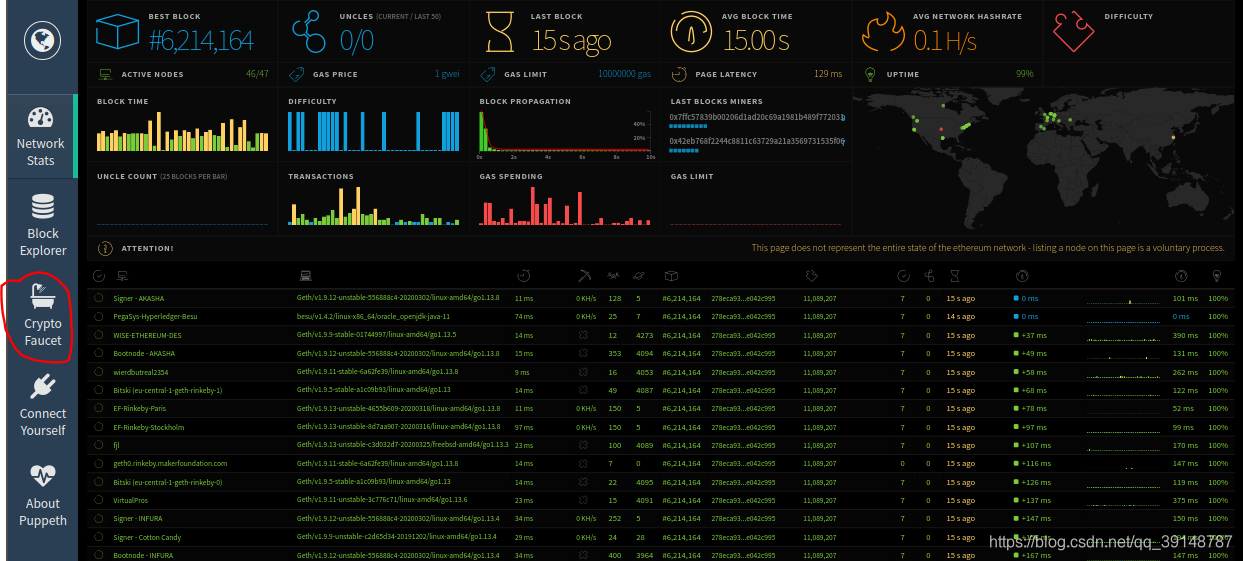Click the 1 gwei gas price value
This screenshot has height=561, width=1243.
(447, 74)
